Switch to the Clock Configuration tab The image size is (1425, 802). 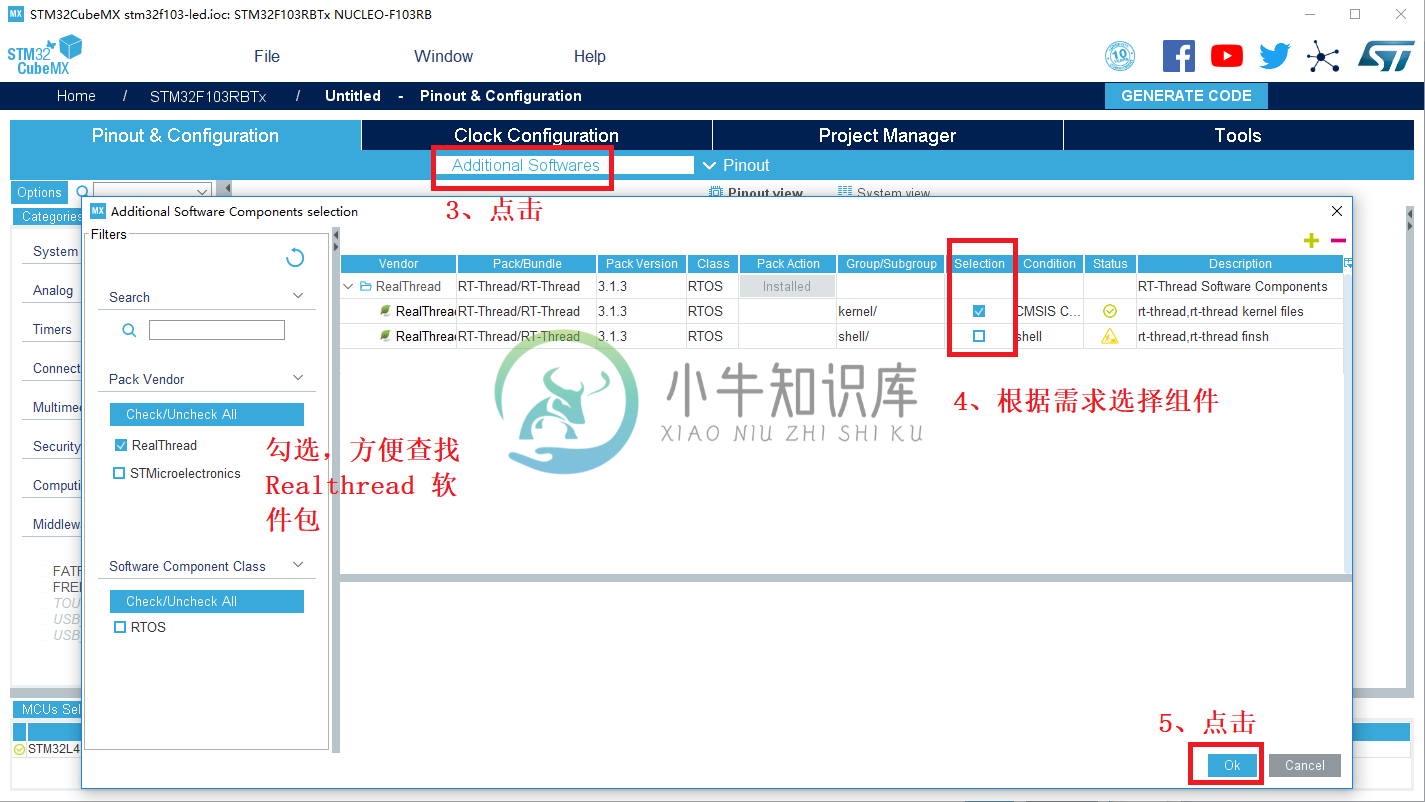[537, 135]
